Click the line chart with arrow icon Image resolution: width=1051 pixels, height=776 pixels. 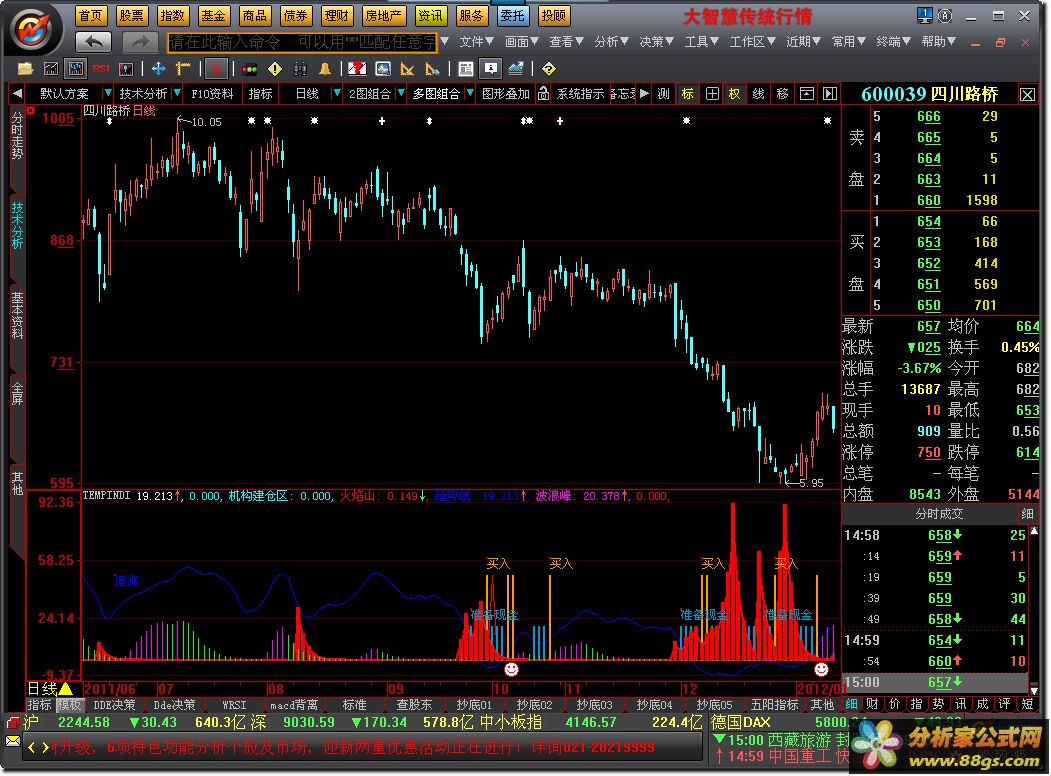click(516, 69)
